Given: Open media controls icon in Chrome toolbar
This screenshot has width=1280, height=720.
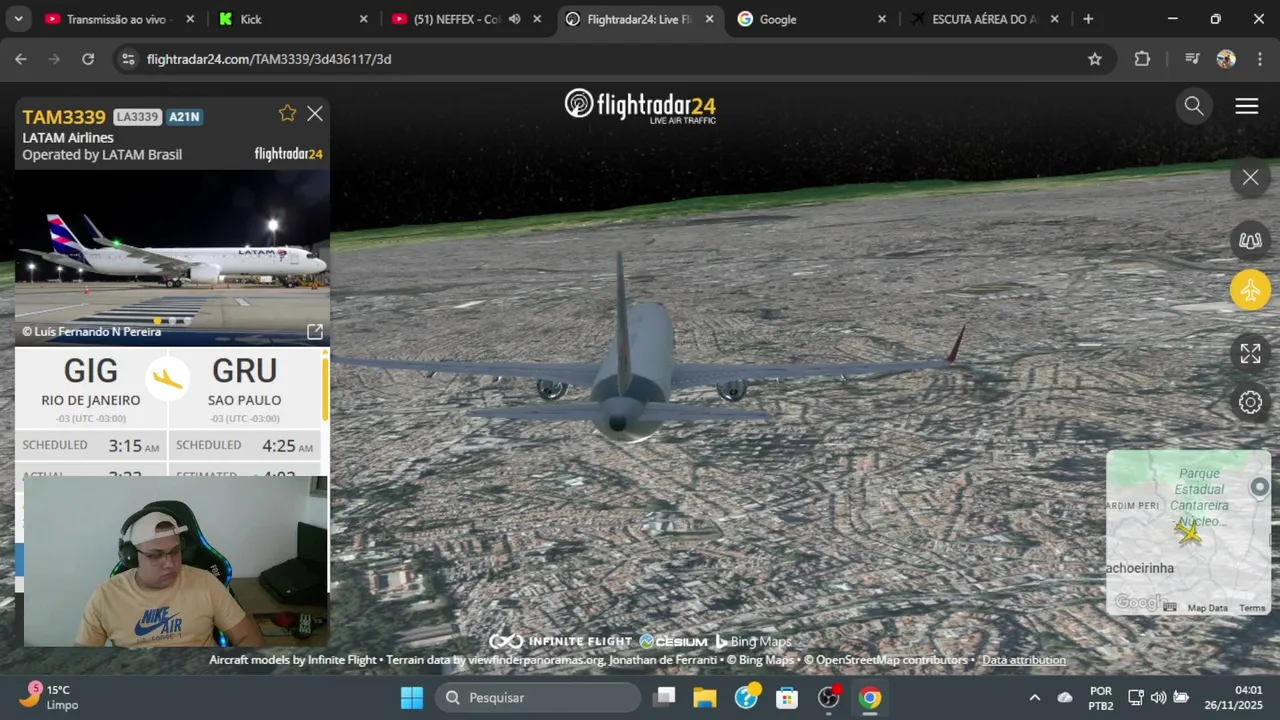Looking at the screenshot, I should (x=1191, y=59).
